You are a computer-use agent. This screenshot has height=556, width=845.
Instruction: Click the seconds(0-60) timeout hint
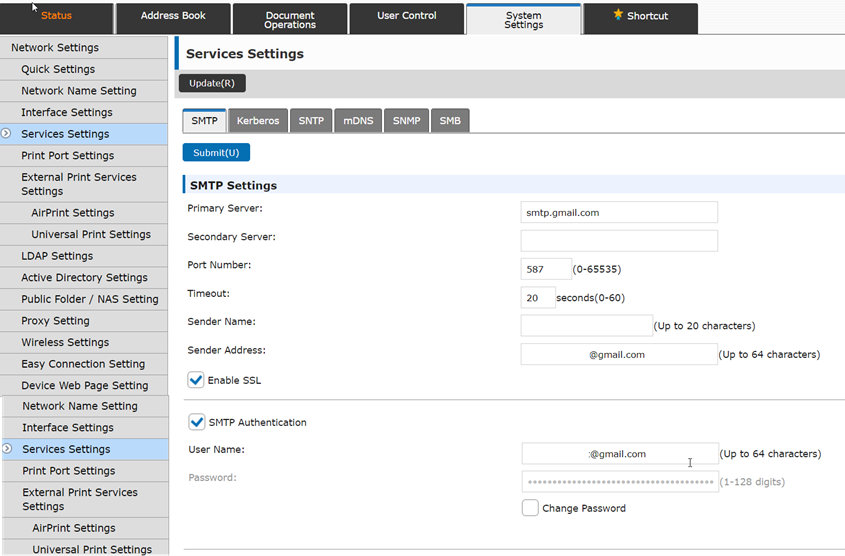590,297
